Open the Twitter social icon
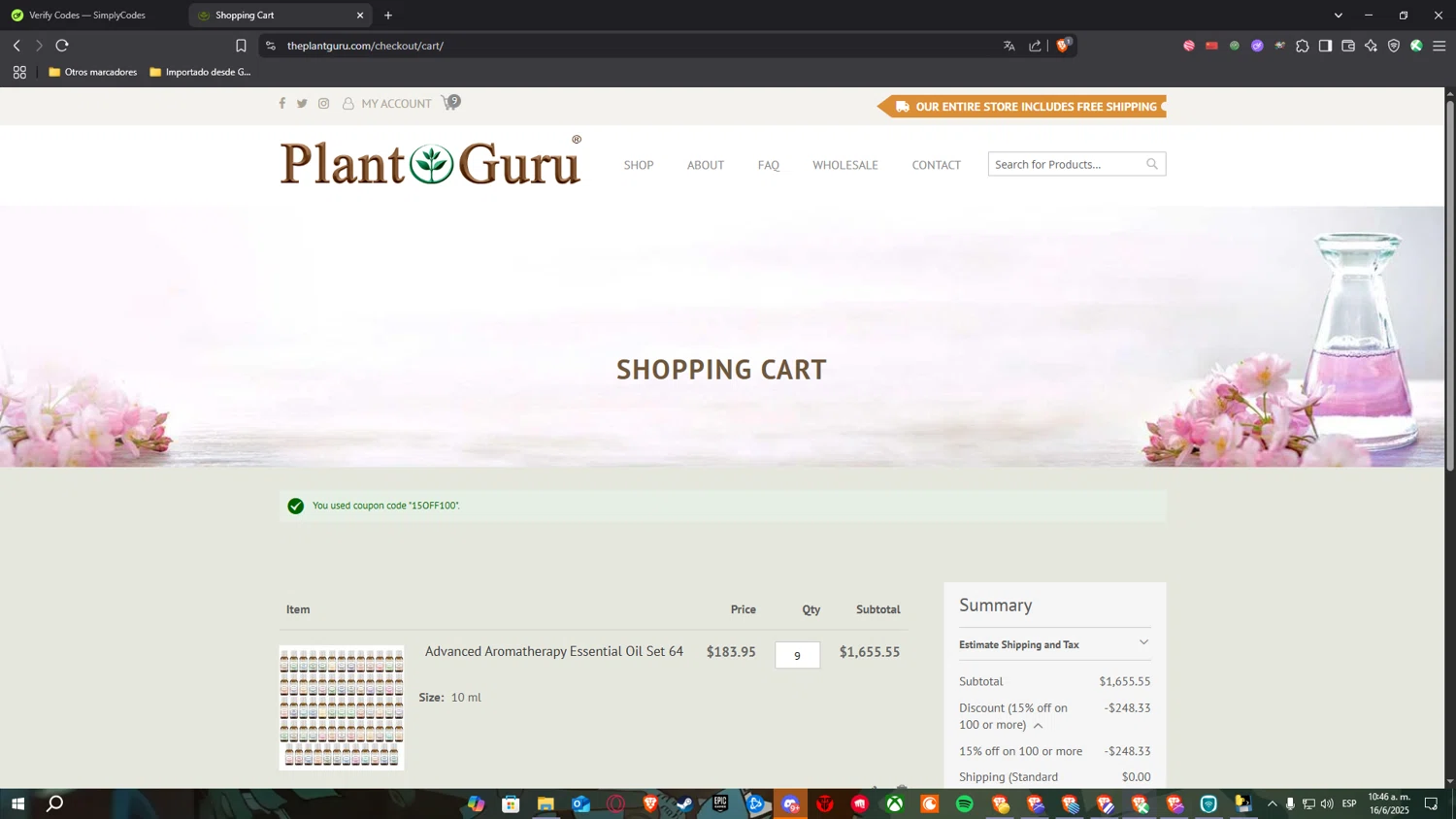1456x819 pixels. pos(302,103)
